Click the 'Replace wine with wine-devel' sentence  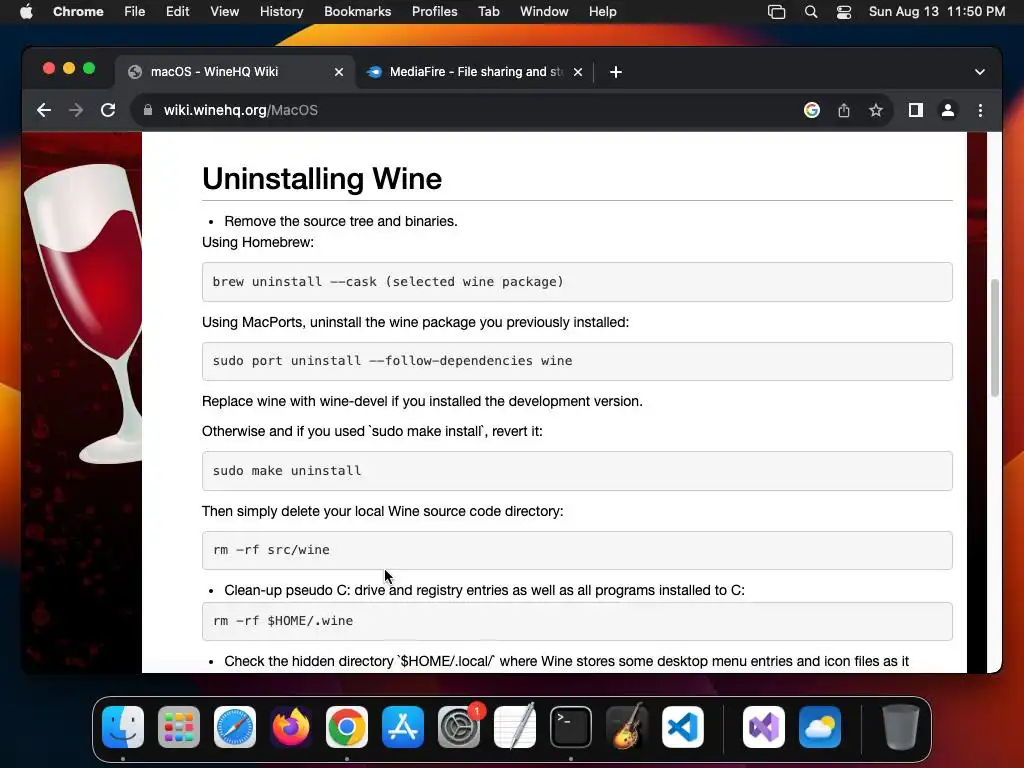click(423, 402)
